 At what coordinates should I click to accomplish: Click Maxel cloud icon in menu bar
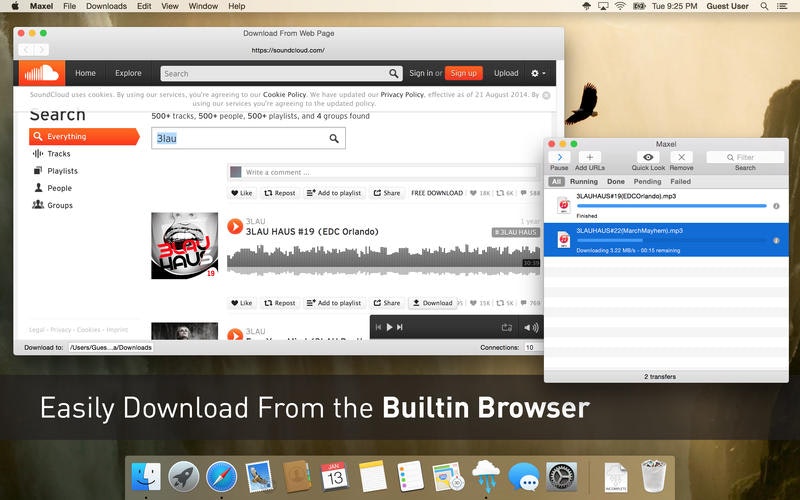tap(587, 6)
